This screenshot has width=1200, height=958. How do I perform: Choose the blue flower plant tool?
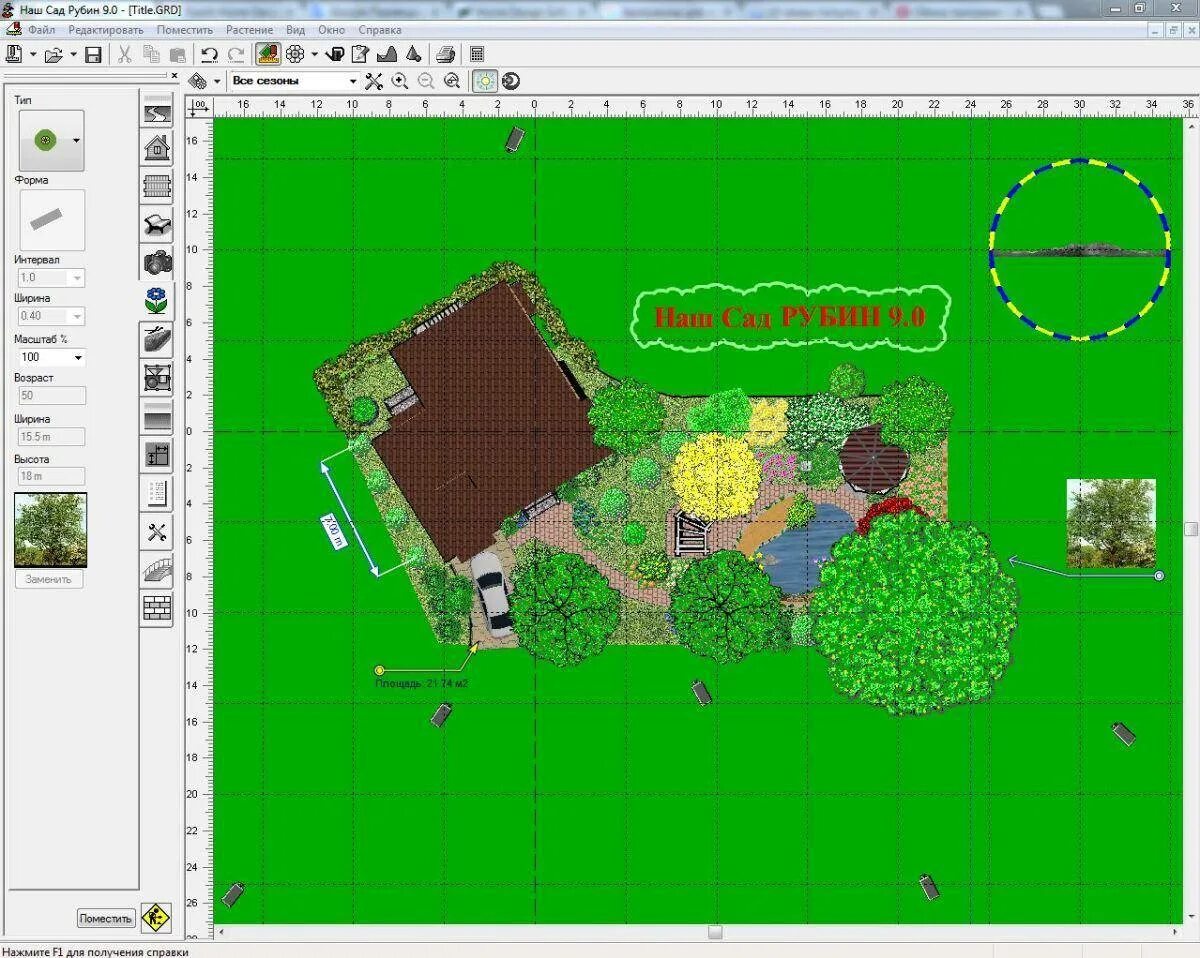[157, 300]
